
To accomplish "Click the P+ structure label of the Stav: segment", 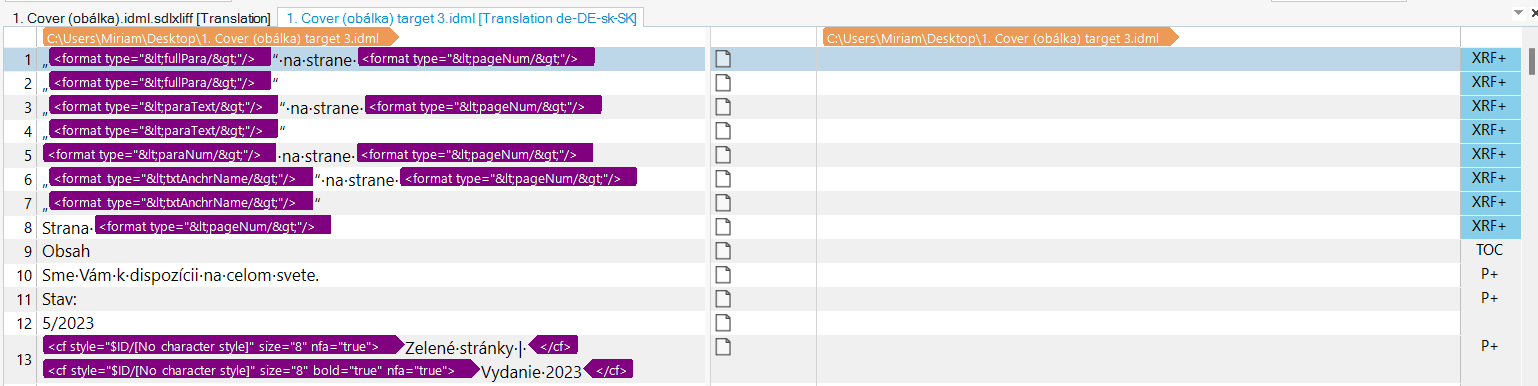I will (1489, 298).
